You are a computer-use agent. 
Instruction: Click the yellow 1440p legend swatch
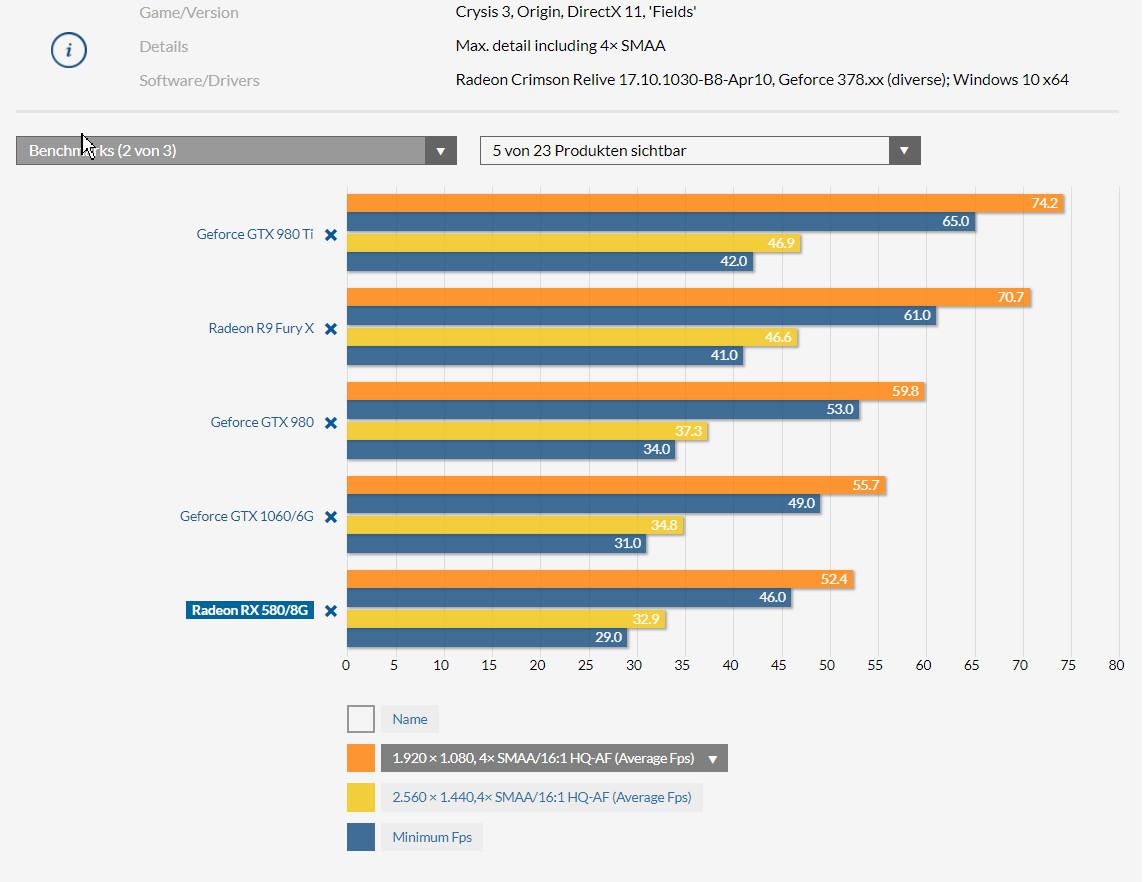tap(361, 797)
